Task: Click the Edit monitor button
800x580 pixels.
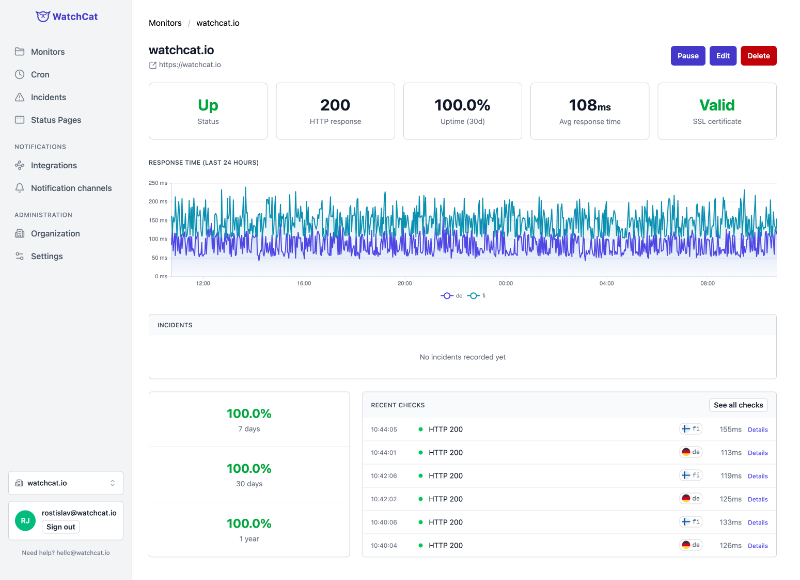Action: tap(723, 56)
